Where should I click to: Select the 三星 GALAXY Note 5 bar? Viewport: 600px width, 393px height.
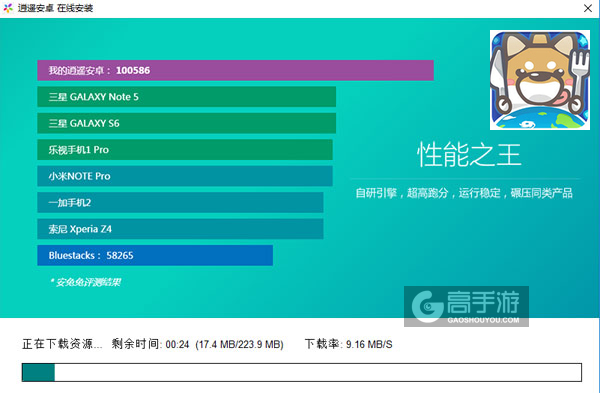tap(186, 97)
